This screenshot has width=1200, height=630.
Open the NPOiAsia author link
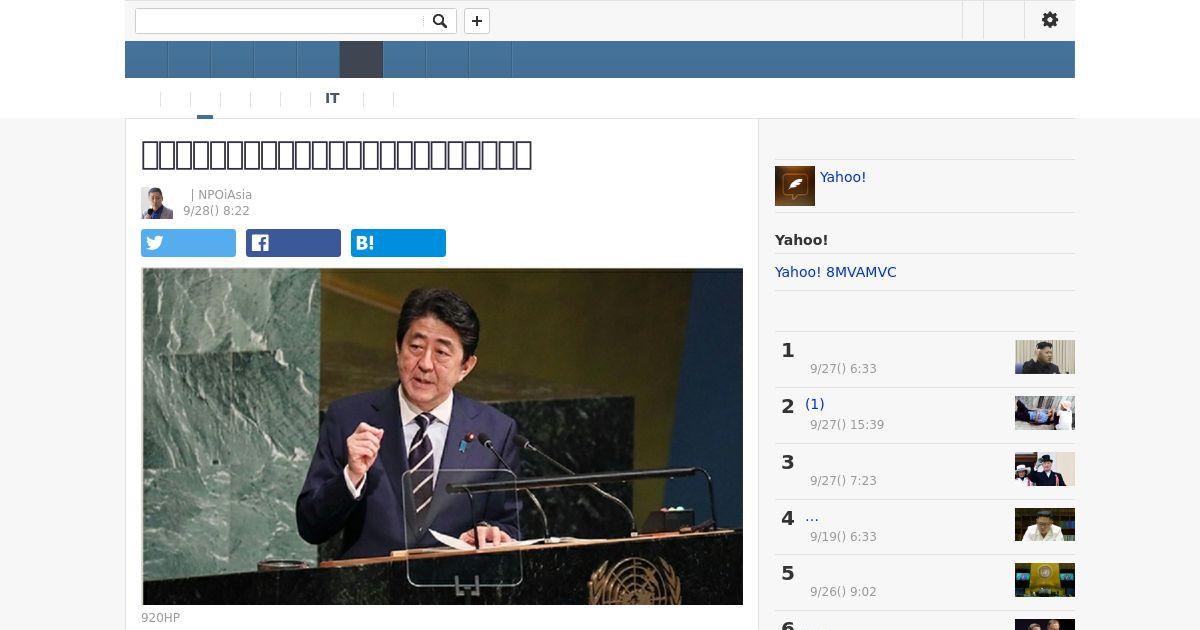click(225, 195)
